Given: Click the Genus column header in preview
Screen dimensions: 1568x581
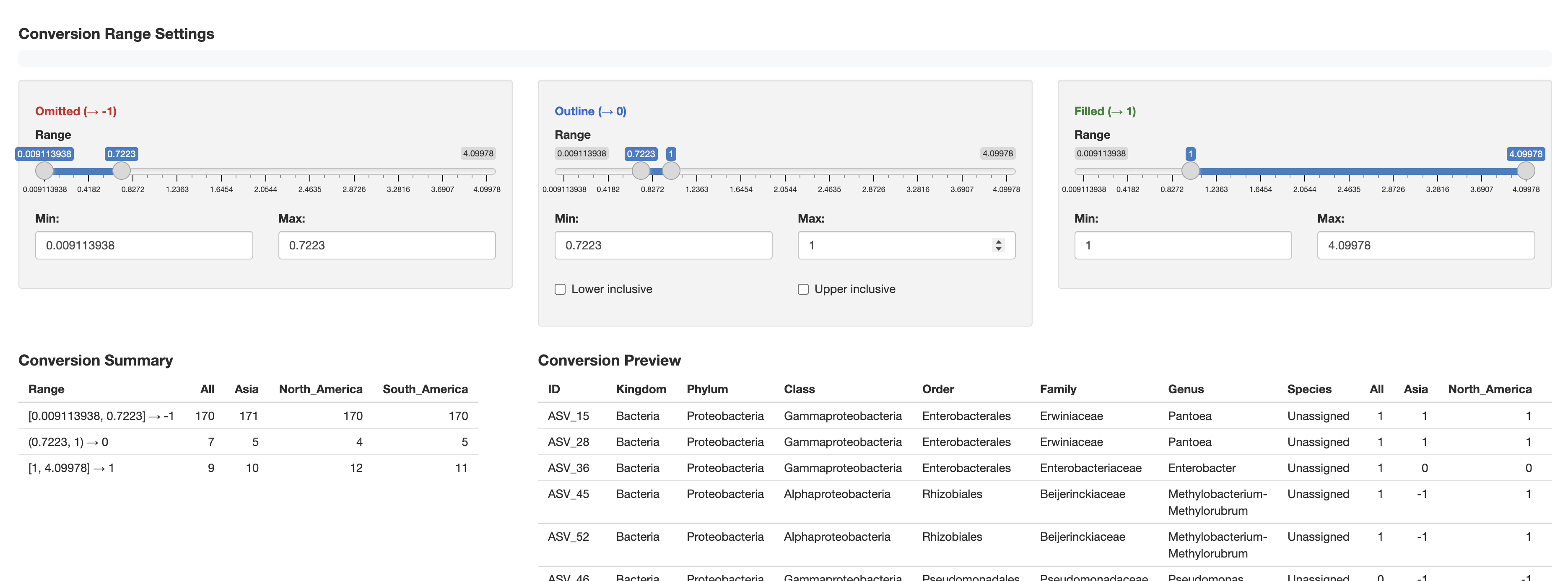Looking at the screenshot, I should coord(1185,389).
